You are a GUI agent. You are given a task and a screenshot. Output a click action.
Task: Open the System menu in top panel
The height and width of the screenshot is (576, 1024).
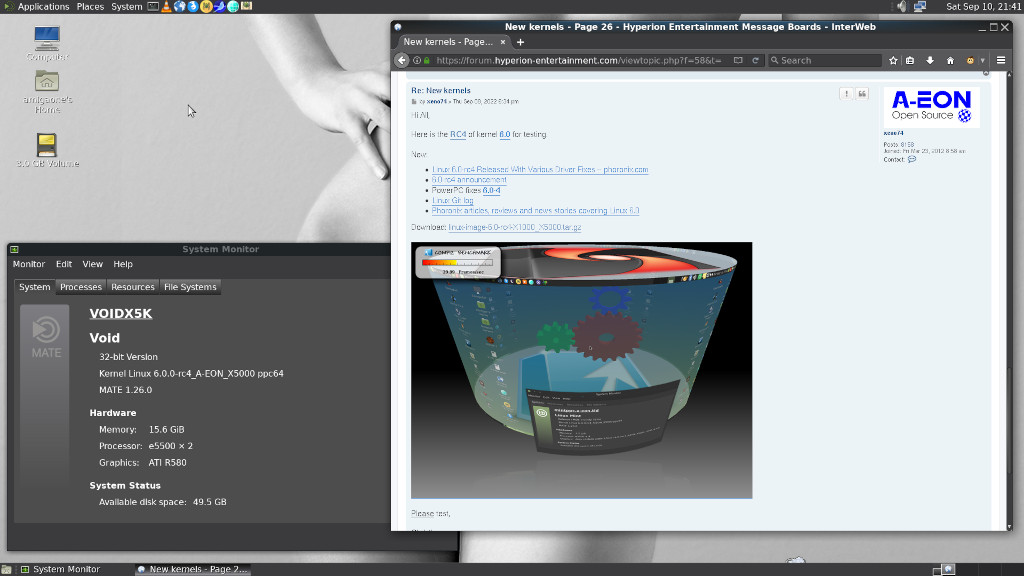pos(127,7)
